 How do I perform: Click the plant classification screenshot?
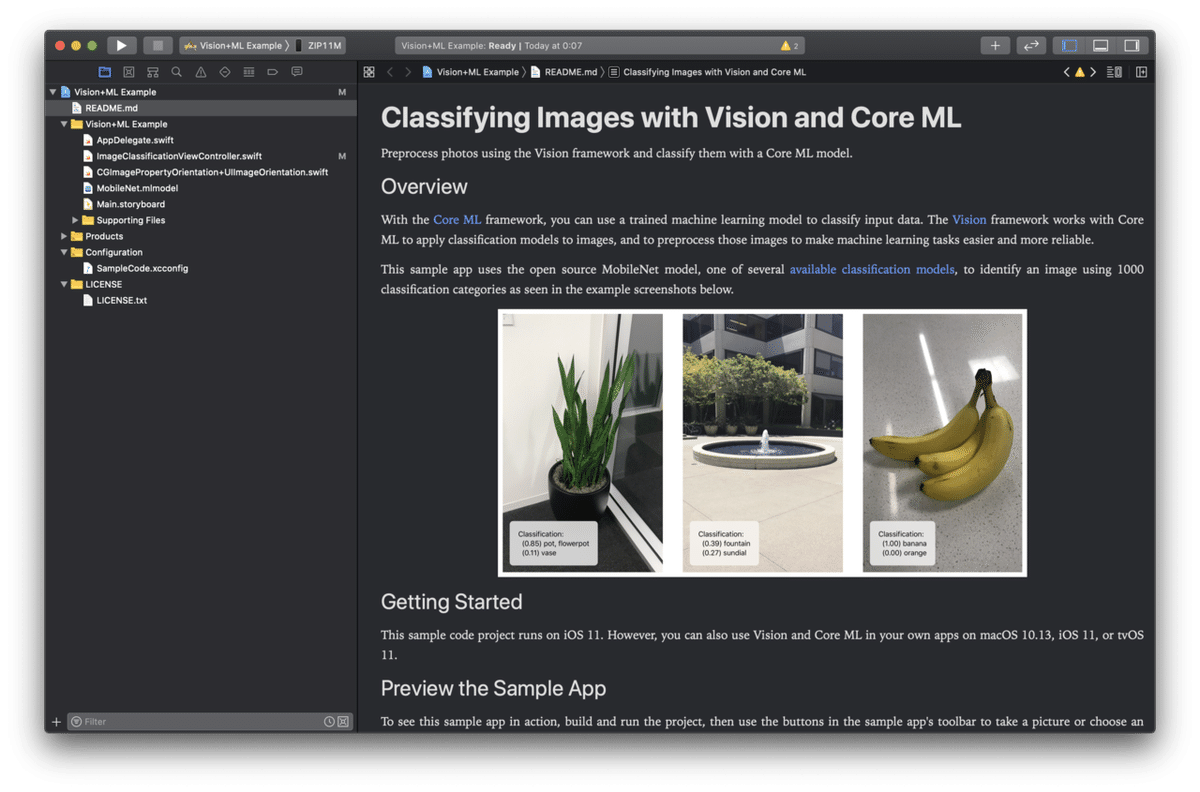pos(582,443)
